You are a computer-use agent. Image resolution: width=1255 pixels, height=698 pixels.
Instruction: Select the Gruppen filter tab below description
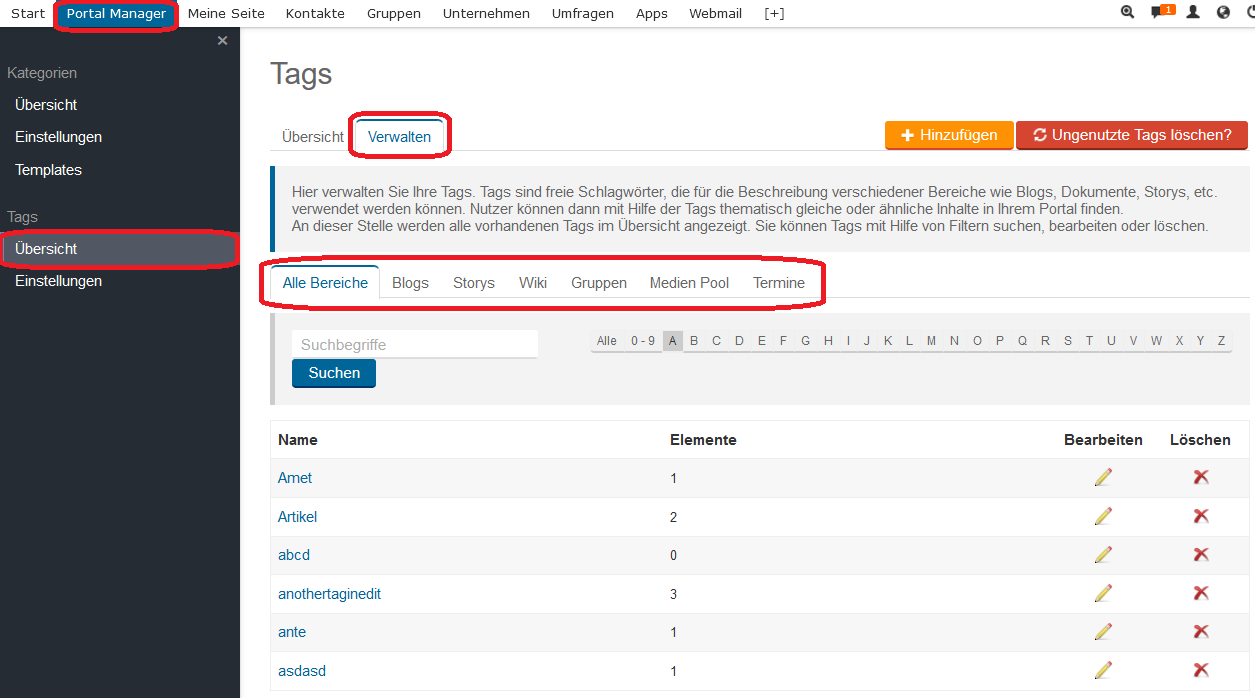tap(599, 282)
